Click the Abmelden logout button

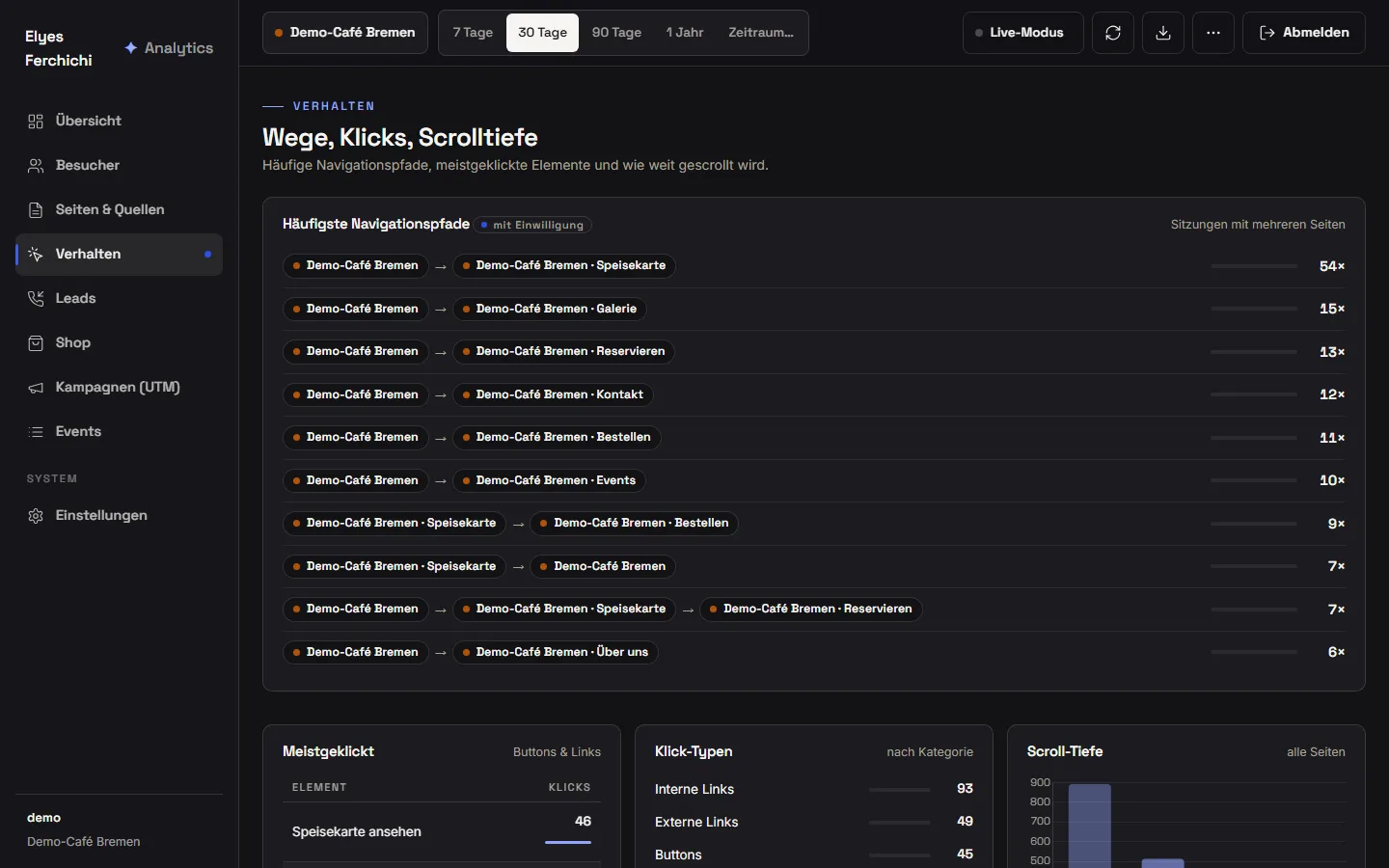point(1304,33)
